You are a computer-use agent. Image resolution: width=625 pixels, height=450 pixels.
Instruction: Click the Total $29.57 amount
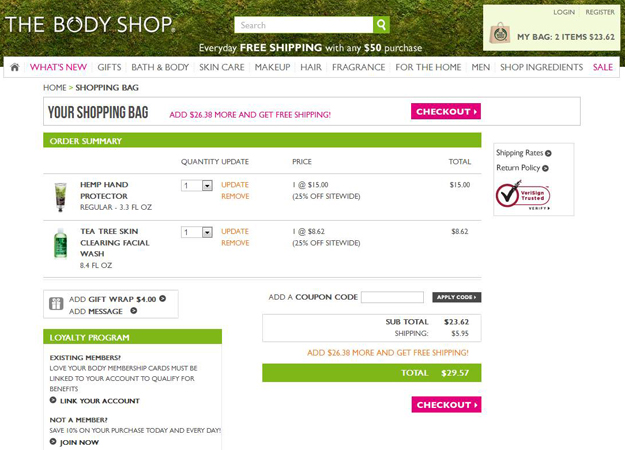coord(455,373)
